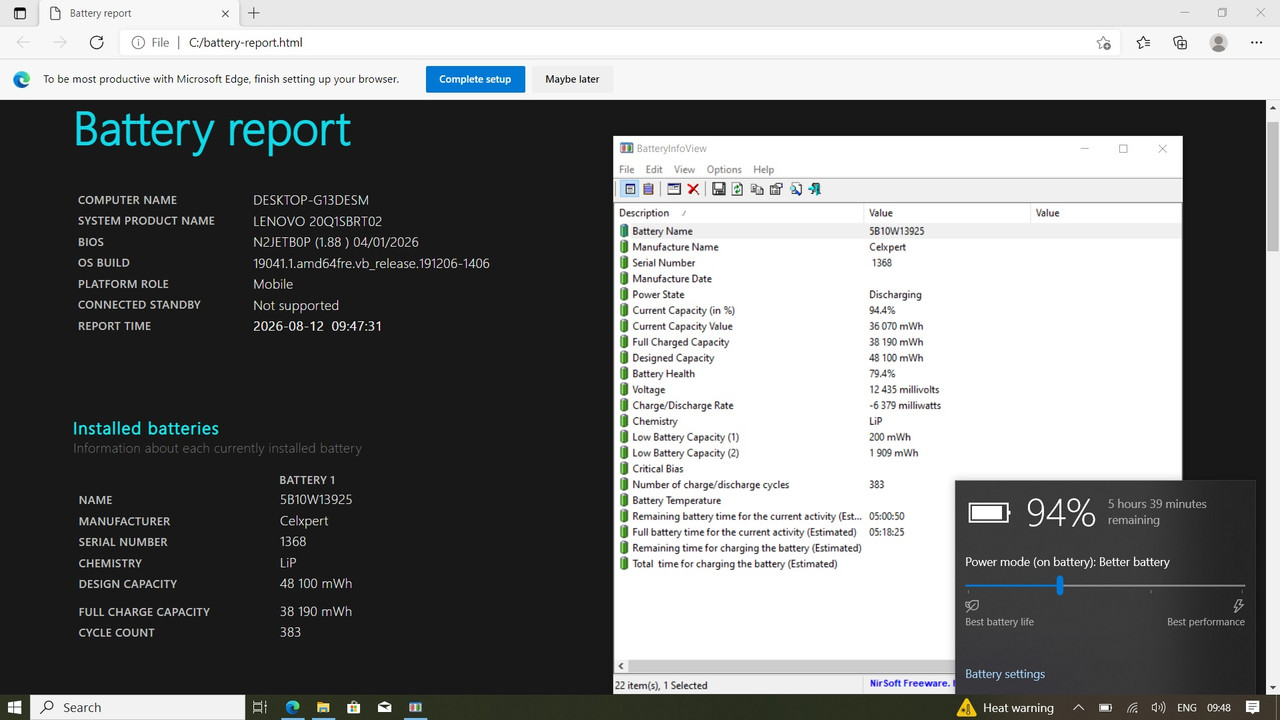
Task: Click the toolbar icon left of the Find magnifier
Action: pos(775,189)
